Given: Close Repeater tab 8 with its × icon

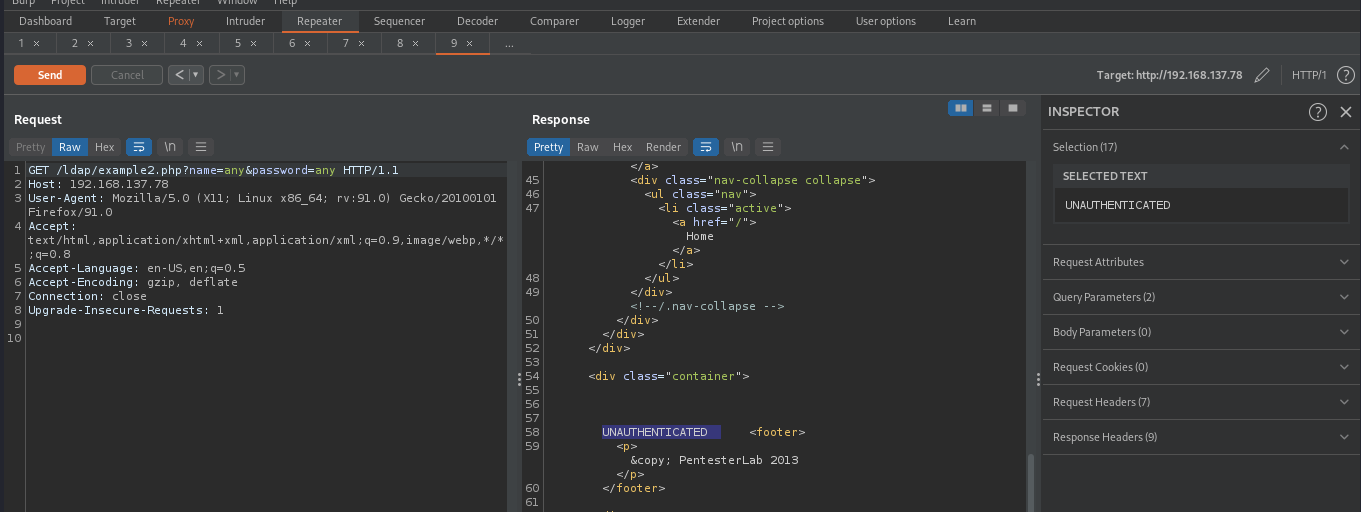Looking at the screenshot, I should tap(415, 44).
